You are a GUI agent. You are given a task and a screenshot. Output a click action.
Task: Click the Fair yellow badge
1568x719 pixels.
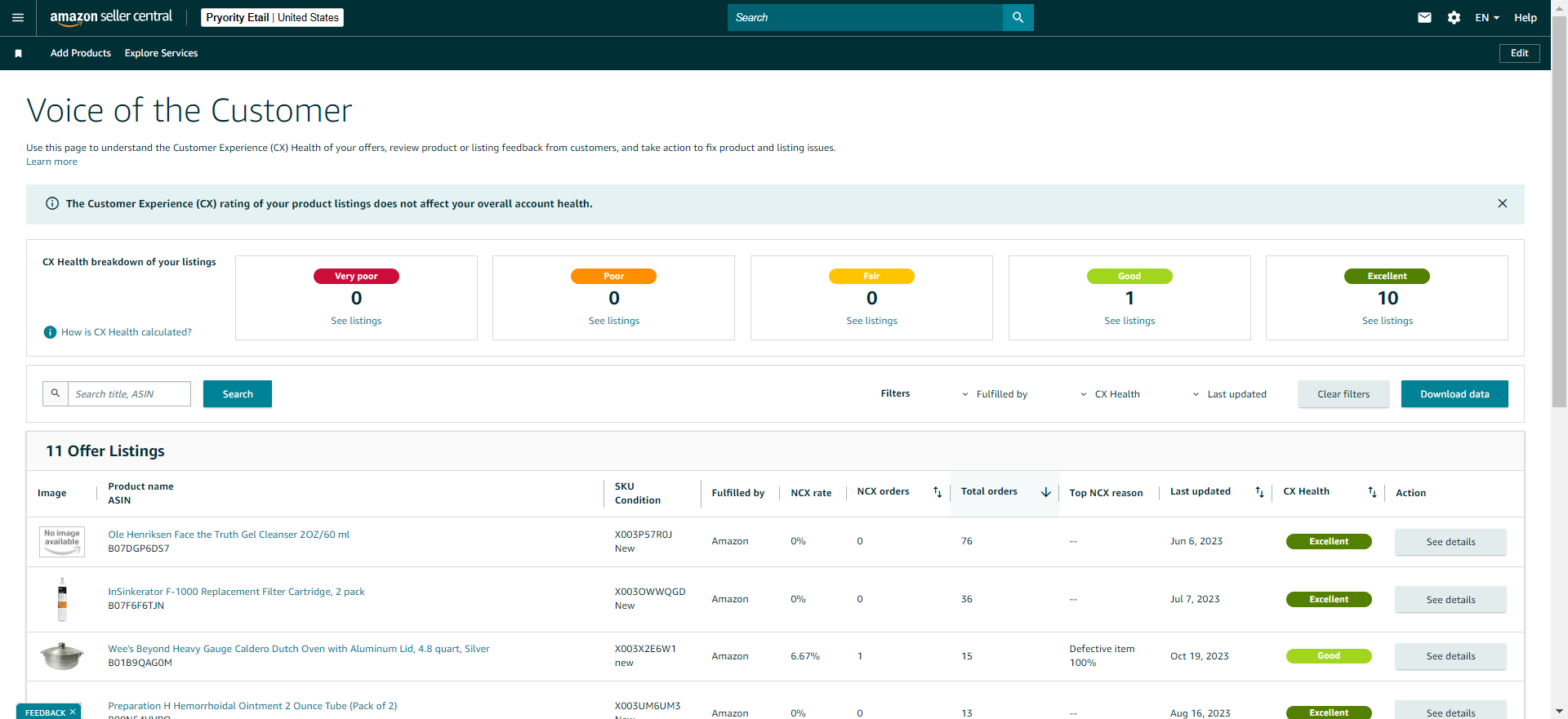(871, 276)
